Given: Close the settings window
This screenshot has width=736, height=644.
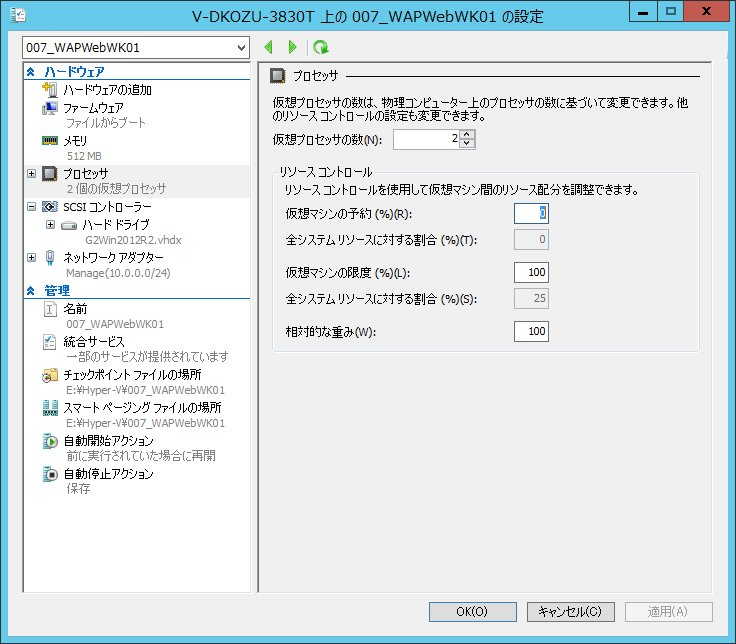Looking at the screenshot, I should [x=706, y=11].
